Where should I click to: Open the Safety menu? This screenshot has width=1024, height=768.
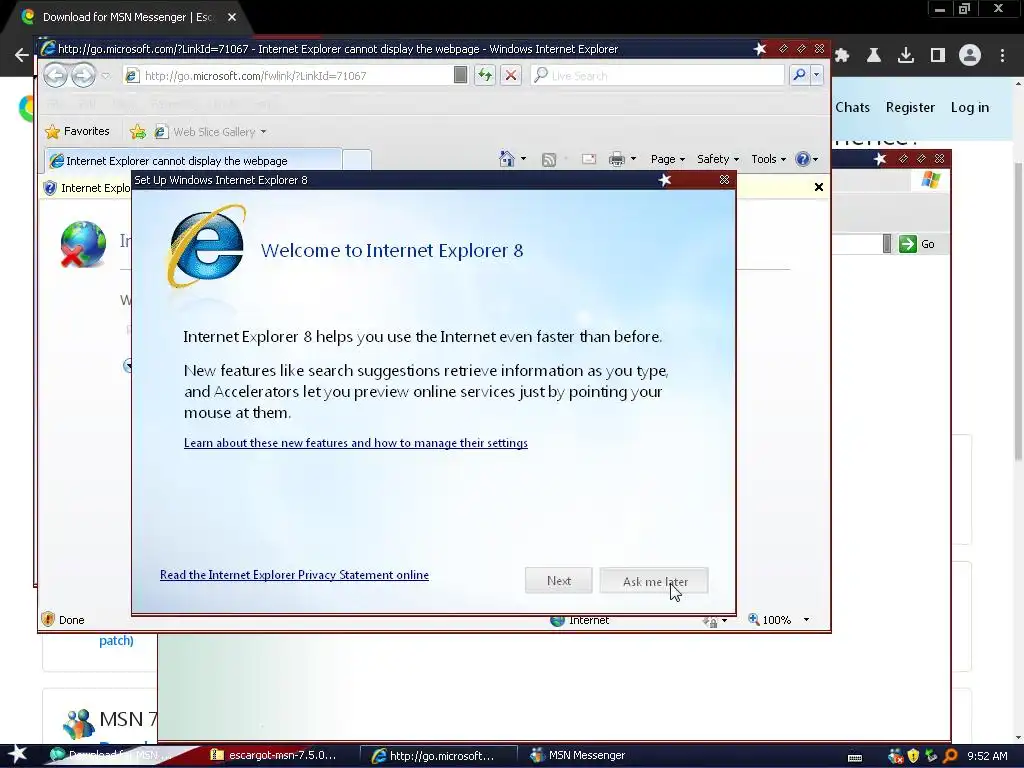click(718, 159)
